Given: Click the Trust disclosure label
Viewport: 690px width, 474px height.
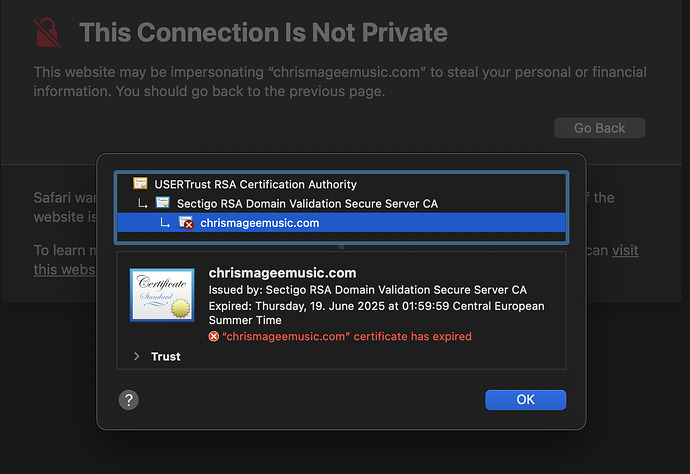Looking at the screenshot, I should pos(165,356).
